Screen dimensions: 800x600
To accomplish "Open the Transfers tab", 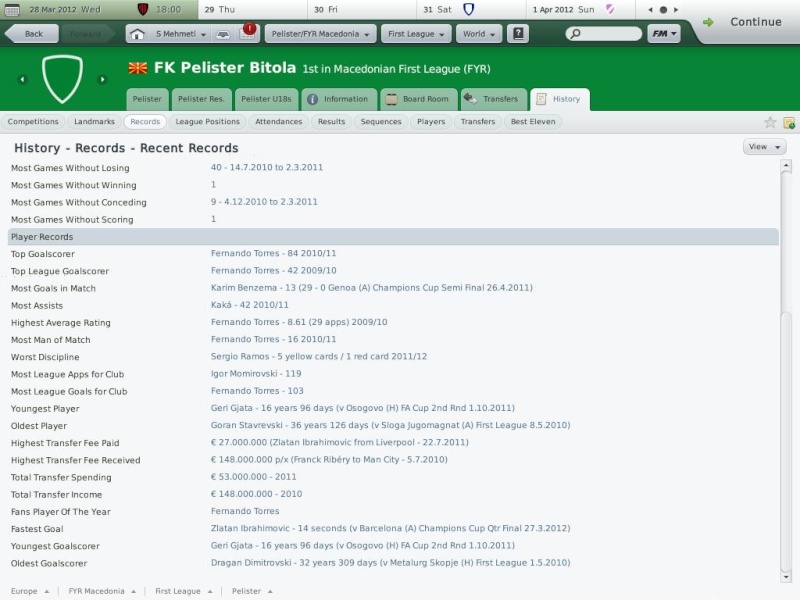I will tap(493, 99).
